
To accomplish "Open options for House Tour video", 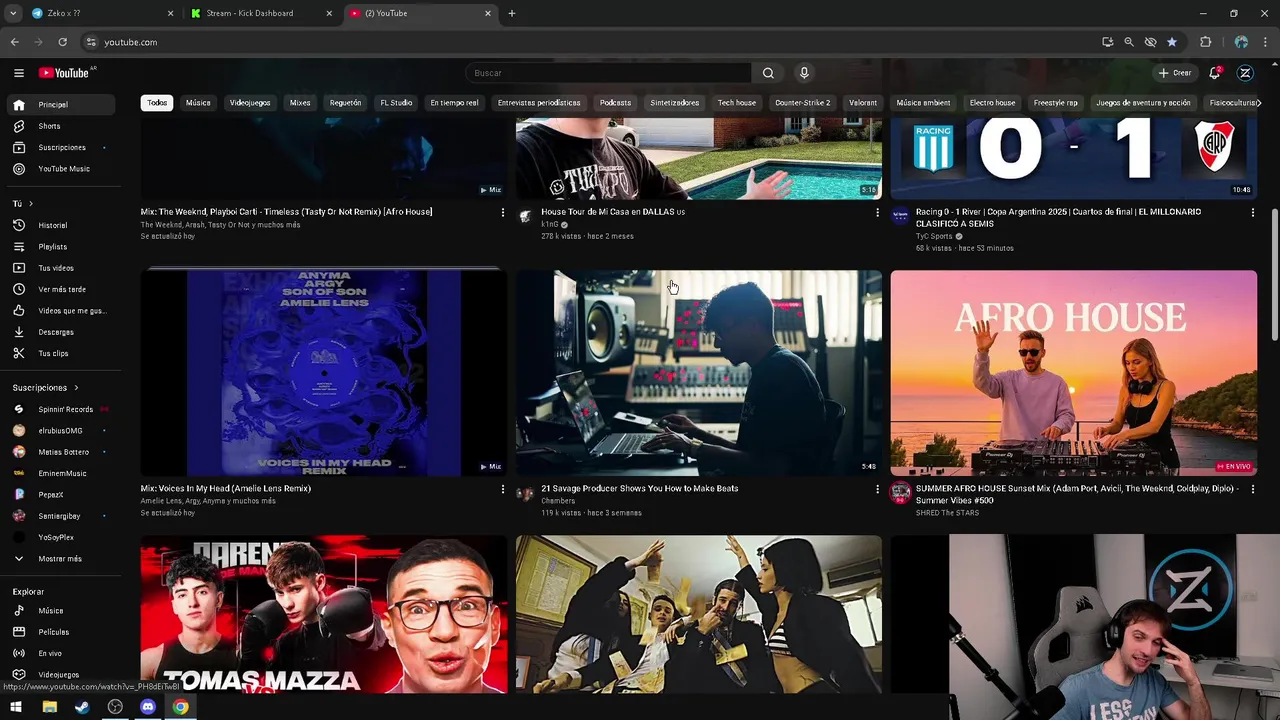I will pos(877,212).
